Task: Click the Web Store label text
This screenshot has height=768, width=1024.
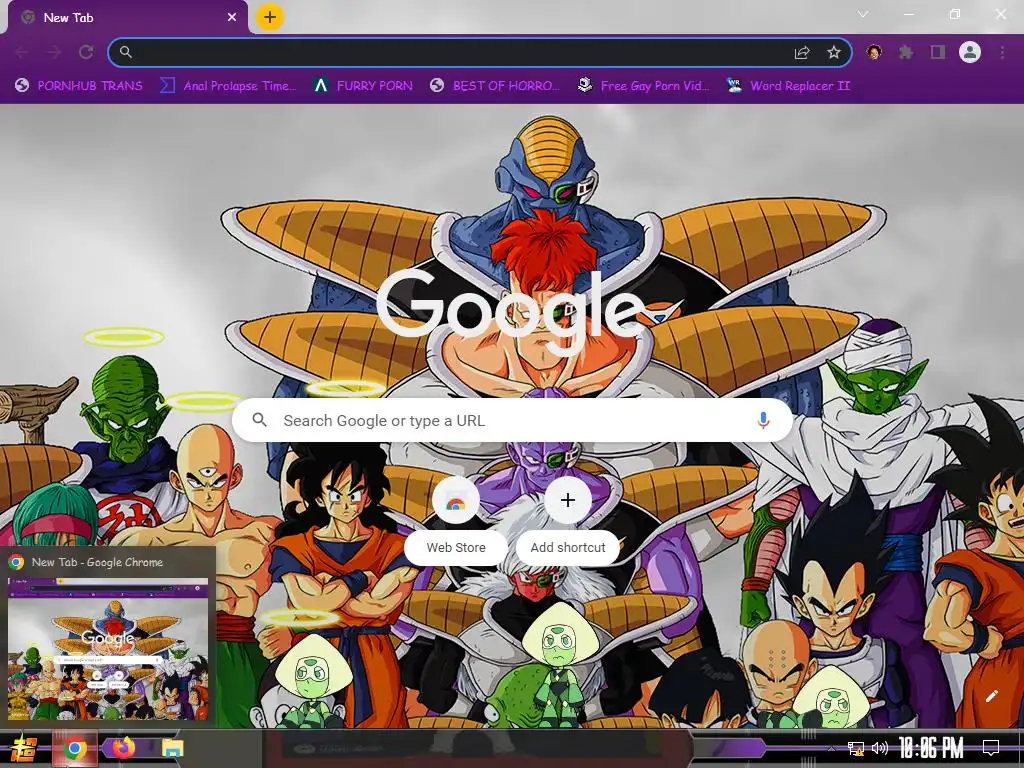Action: (456, 547)
